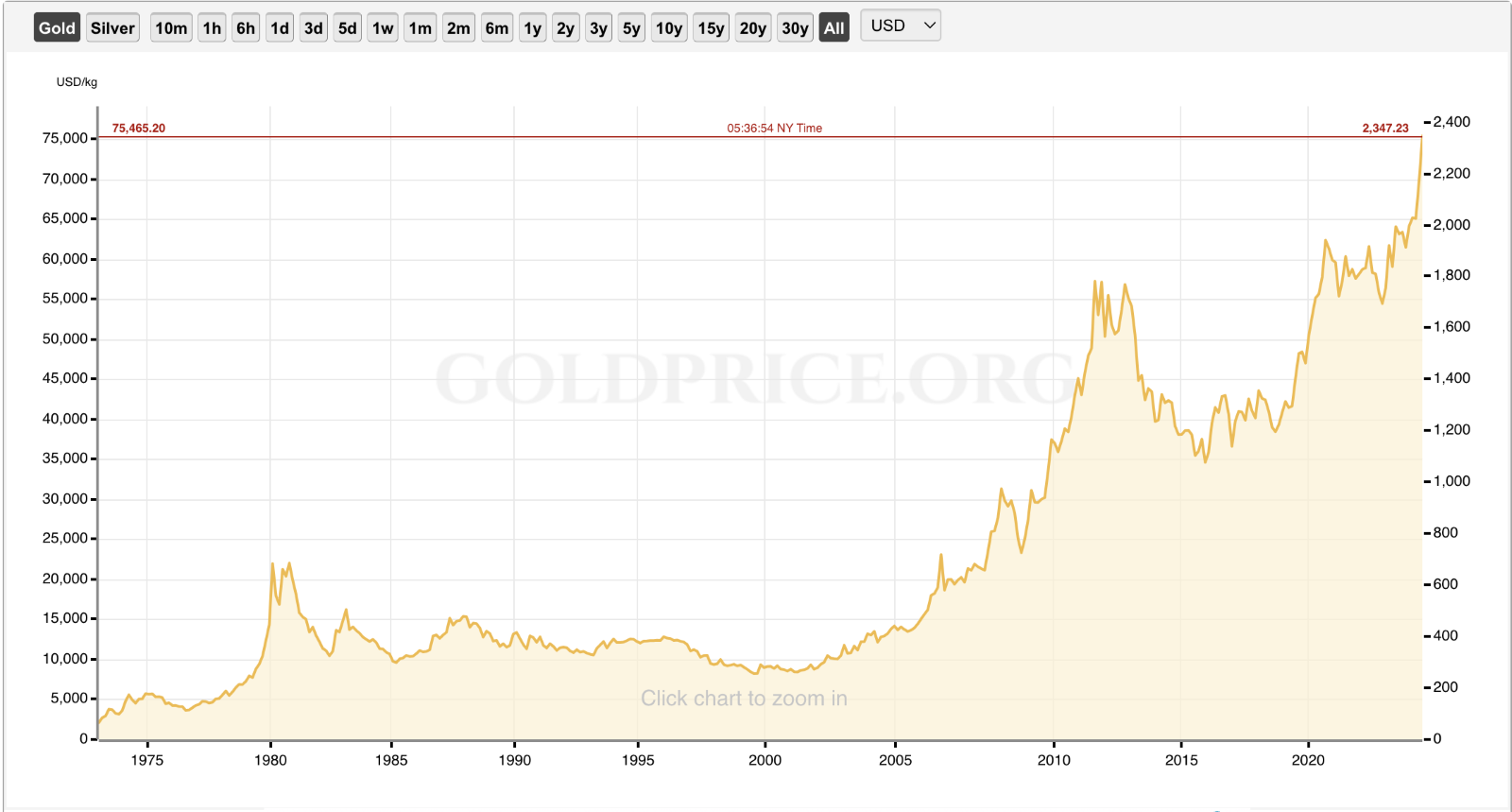Display the 5y chart

(x=631, y=27)
